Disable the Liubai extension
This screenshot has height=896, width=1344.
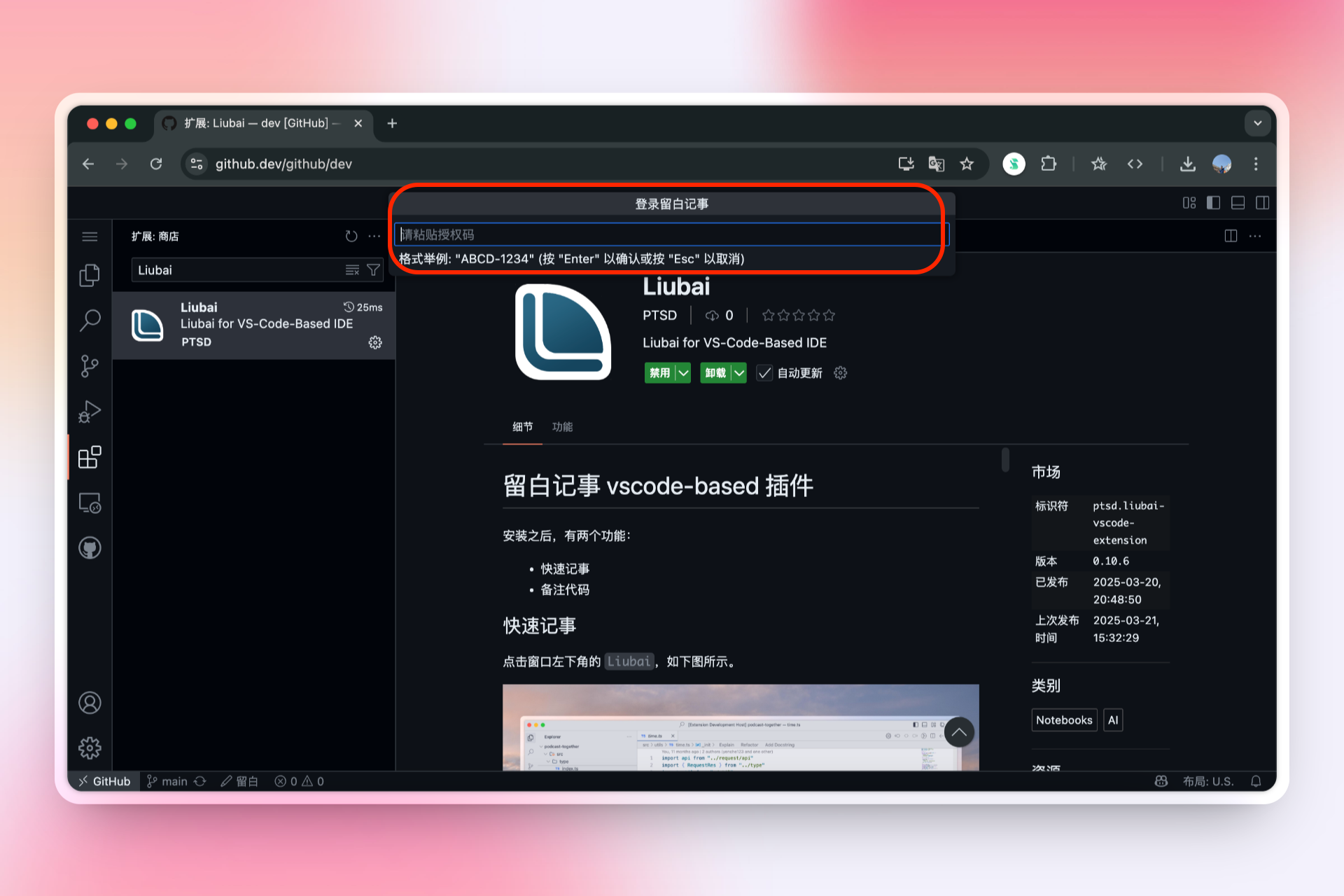659,373
